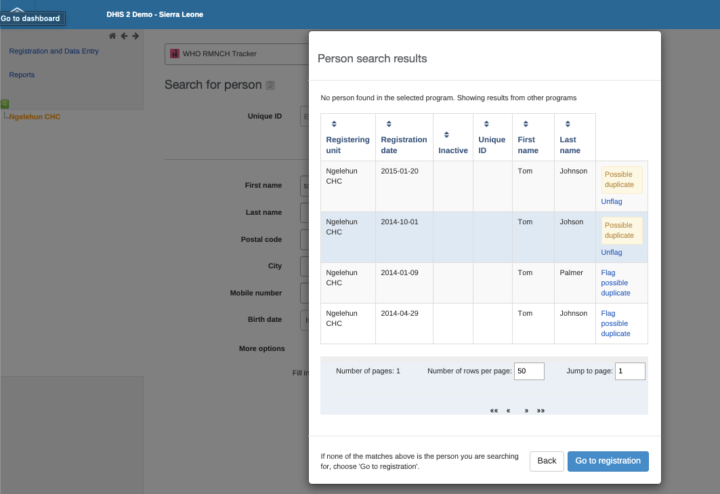Sort by First name column
The width and height of the screenshot is (720, 494).
point(526,124)
